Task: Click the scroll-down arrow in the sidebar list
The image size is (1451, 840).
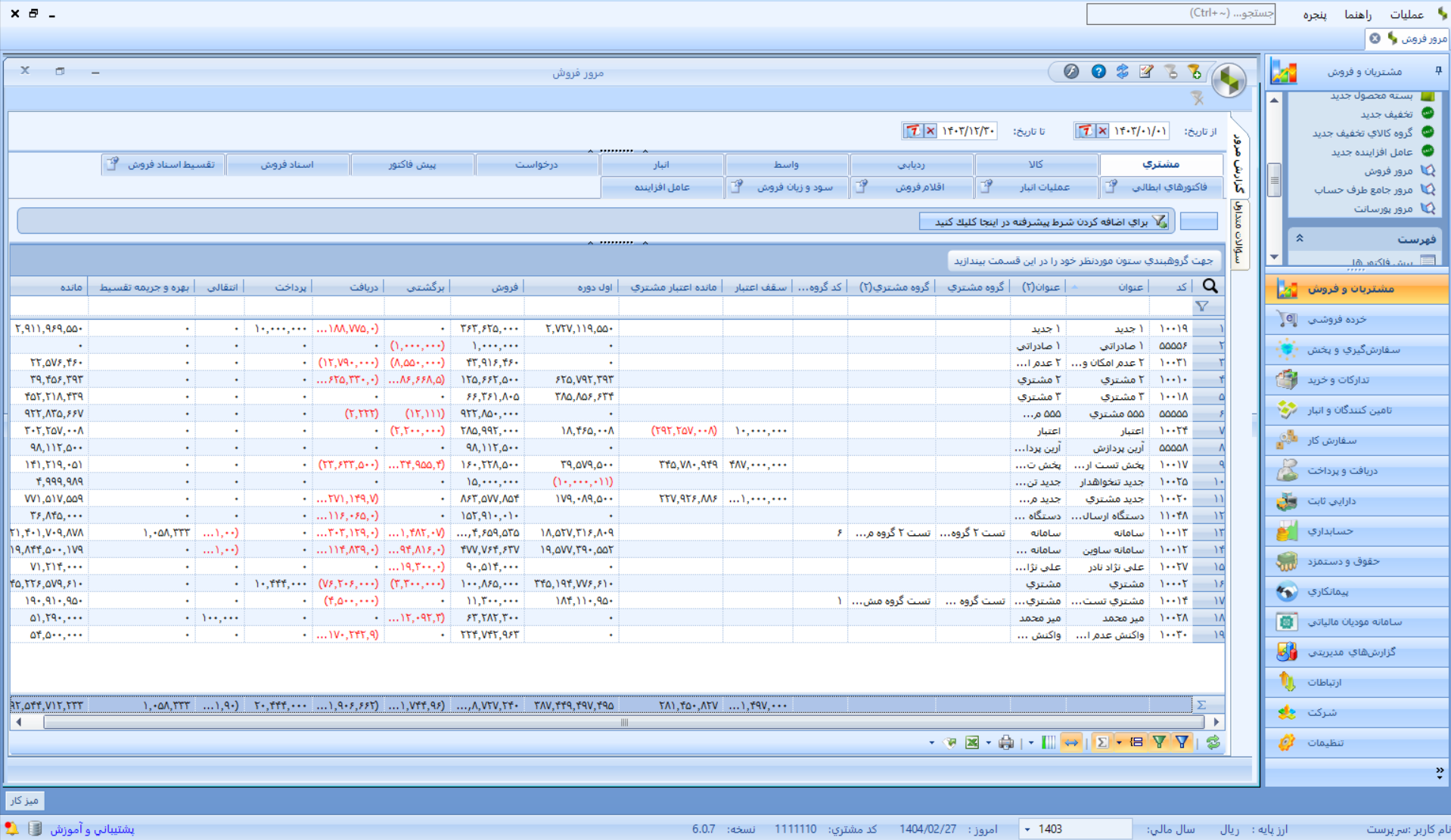Action: 1275,257
